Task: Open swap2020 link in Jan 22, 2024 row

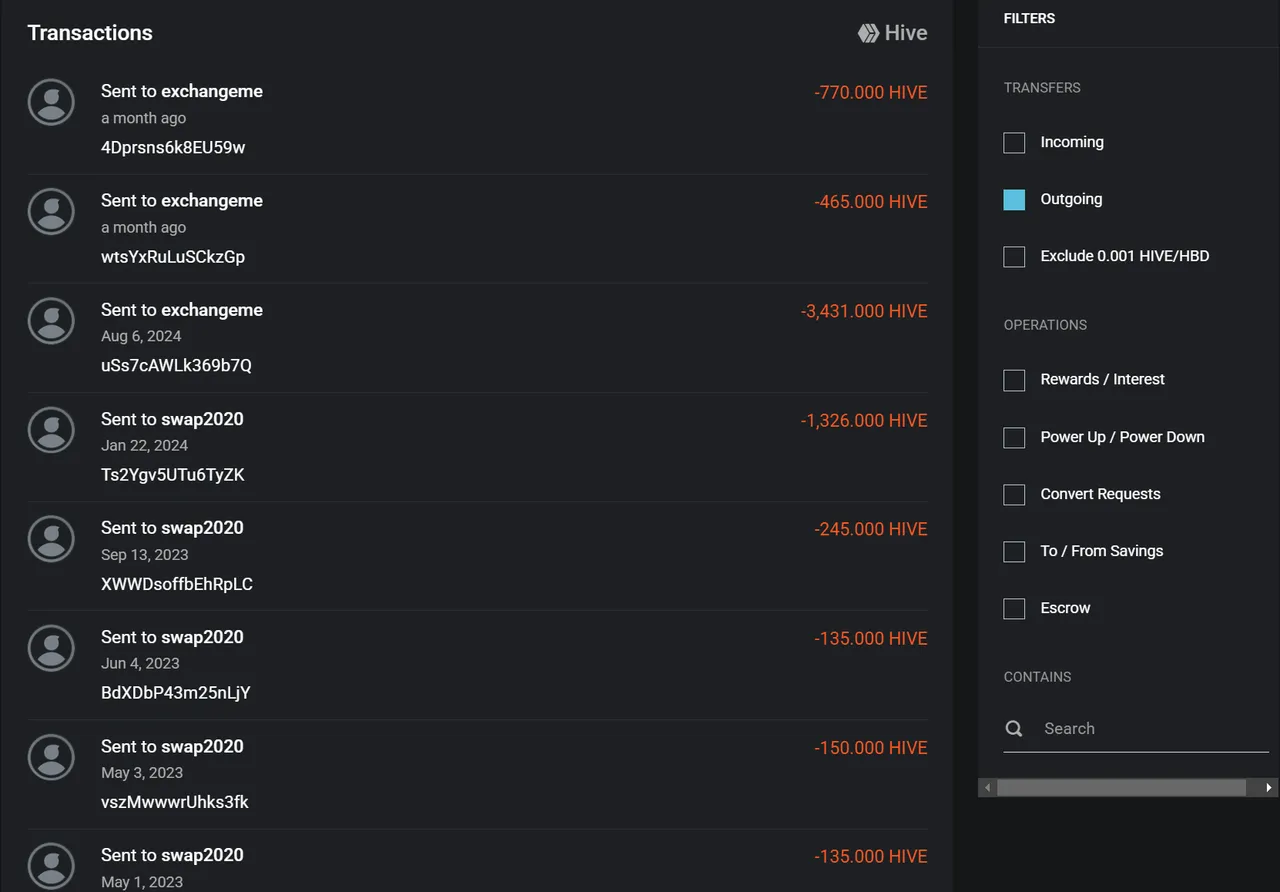Action: tap(202, 419)
